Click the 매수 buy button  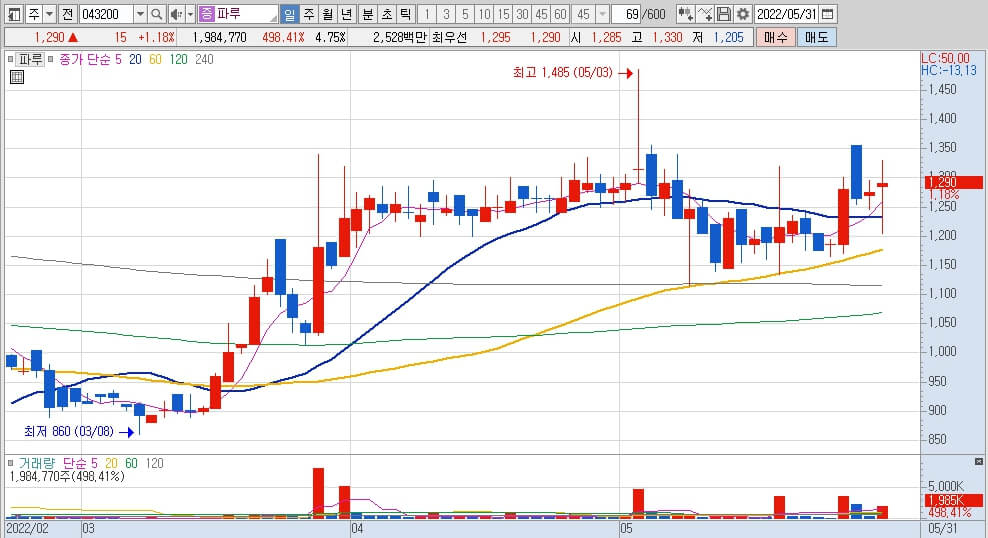[x=776, y=37]
